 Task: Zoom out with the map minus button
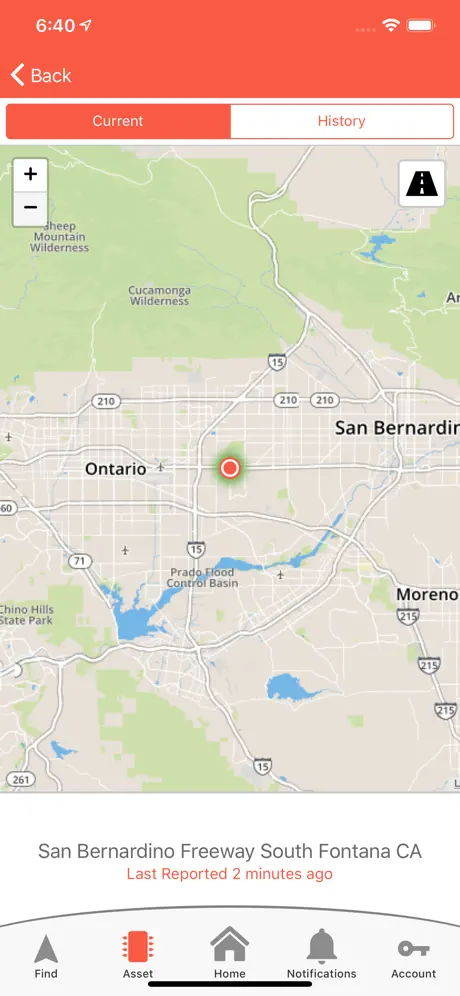30,208
